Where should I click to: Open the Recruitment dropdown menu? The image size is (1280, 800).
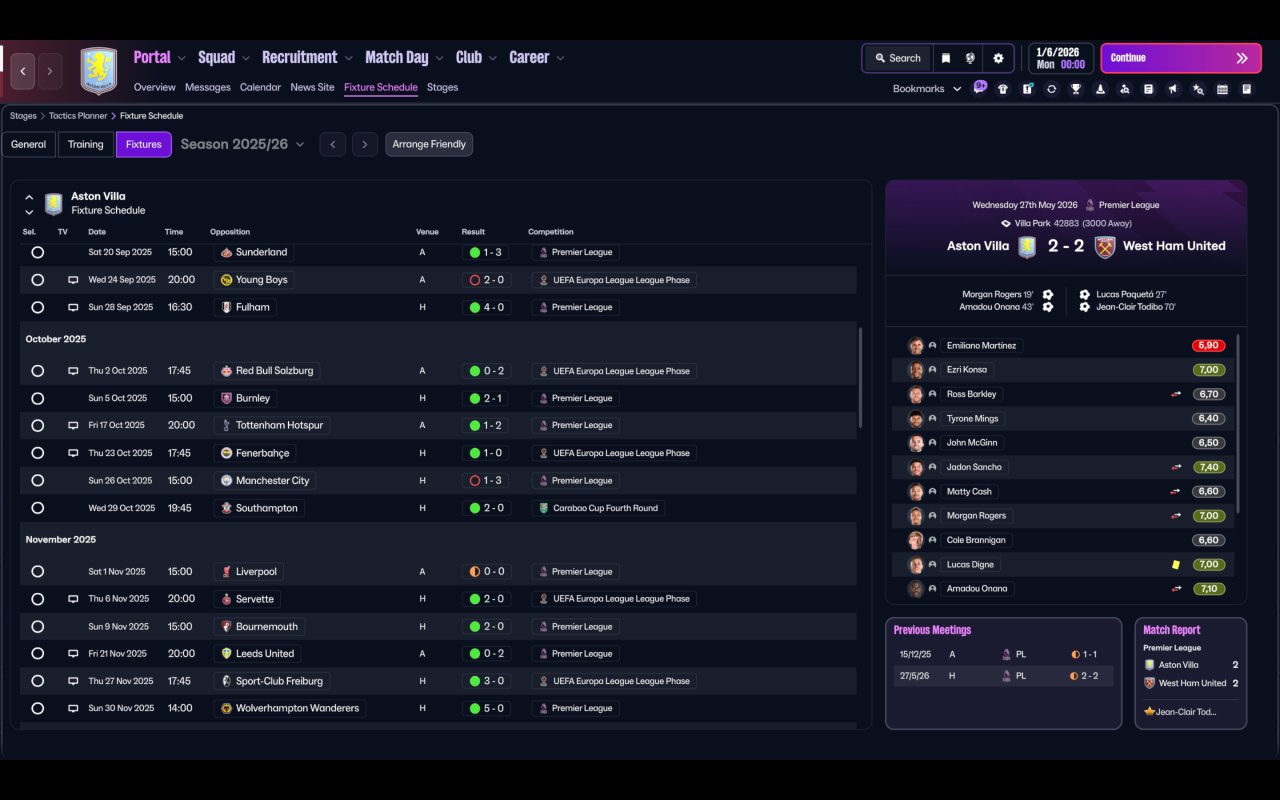[308, 58]
